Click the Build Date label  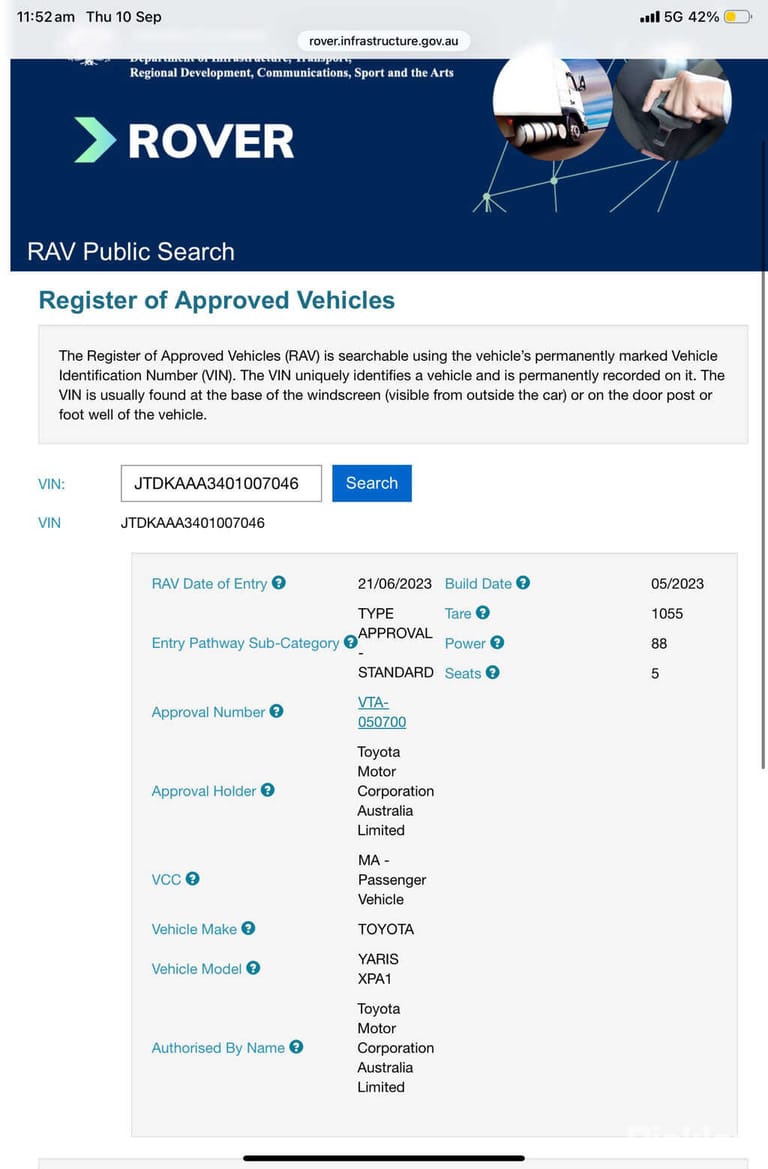(x=478, y=584)
